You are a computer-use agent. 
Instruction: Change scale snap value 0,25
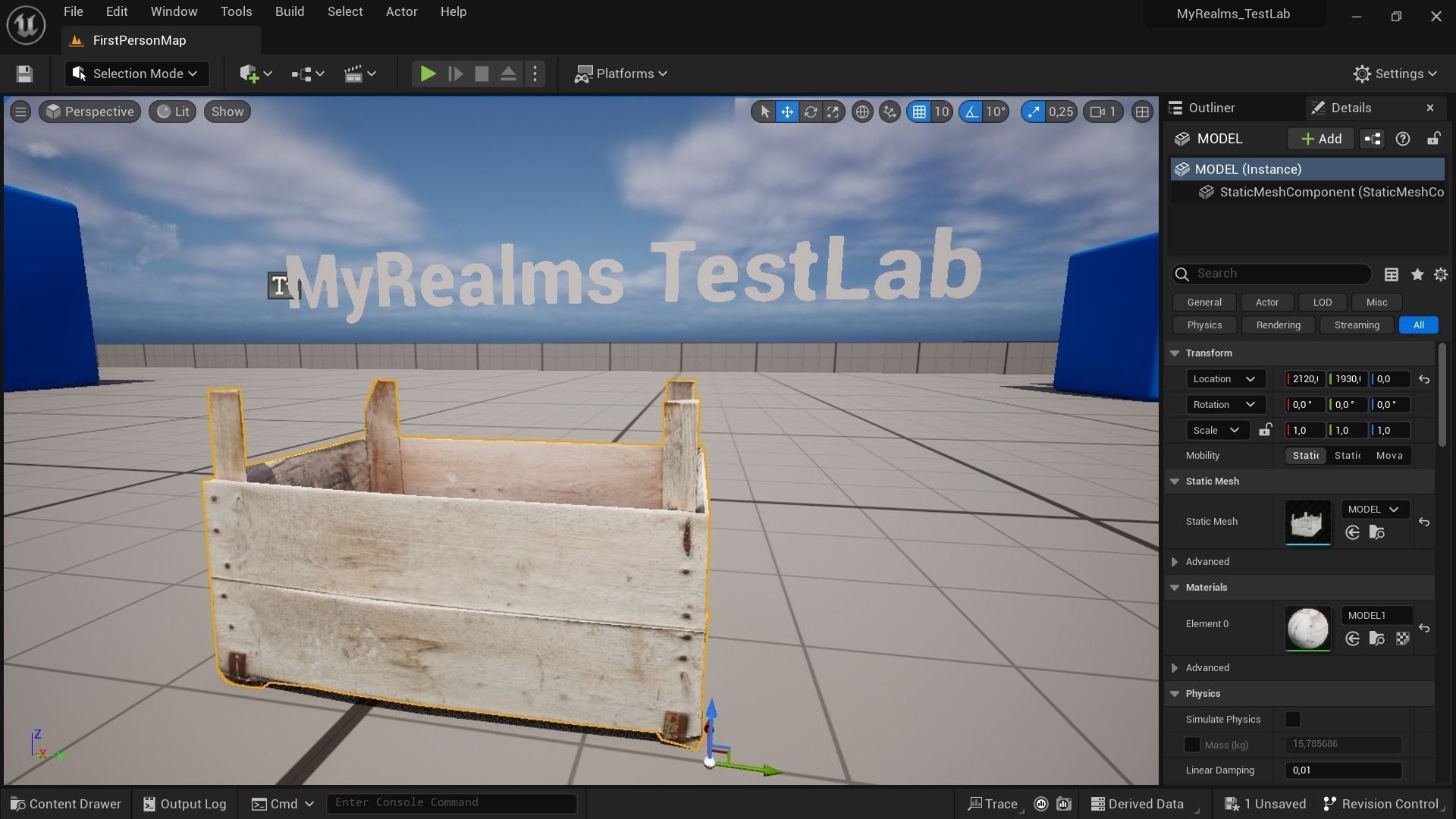click(1060, 112)
